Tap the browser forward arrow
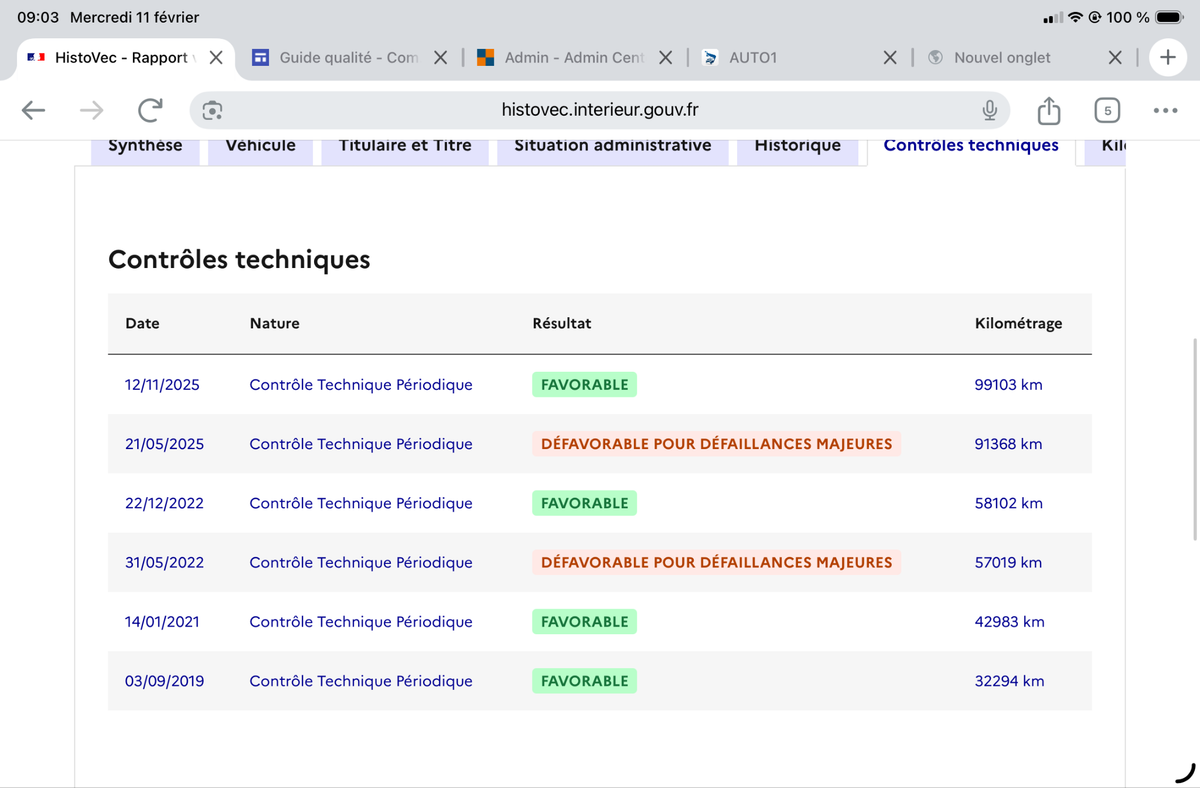The height and width of the screenshot is (788, 1200). (x=92, y=110)
